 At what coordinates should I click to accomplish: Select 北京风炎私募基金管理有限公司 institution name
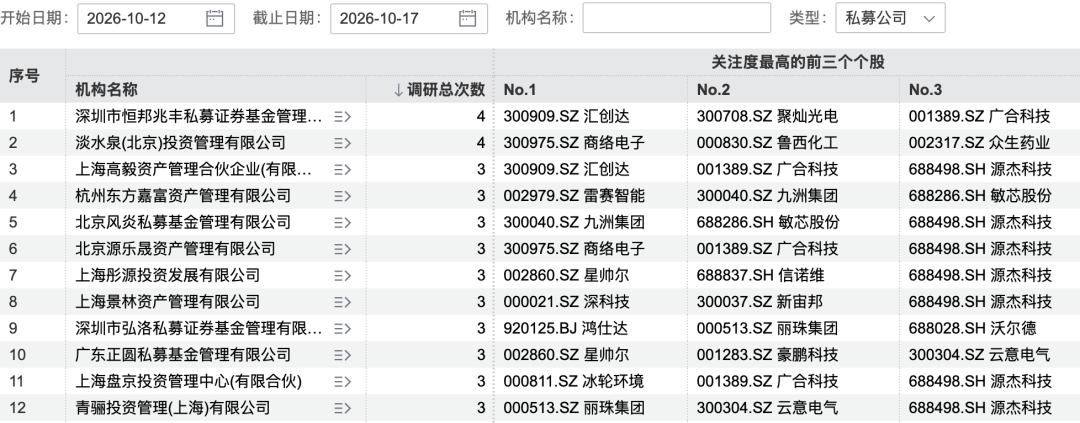183,223
